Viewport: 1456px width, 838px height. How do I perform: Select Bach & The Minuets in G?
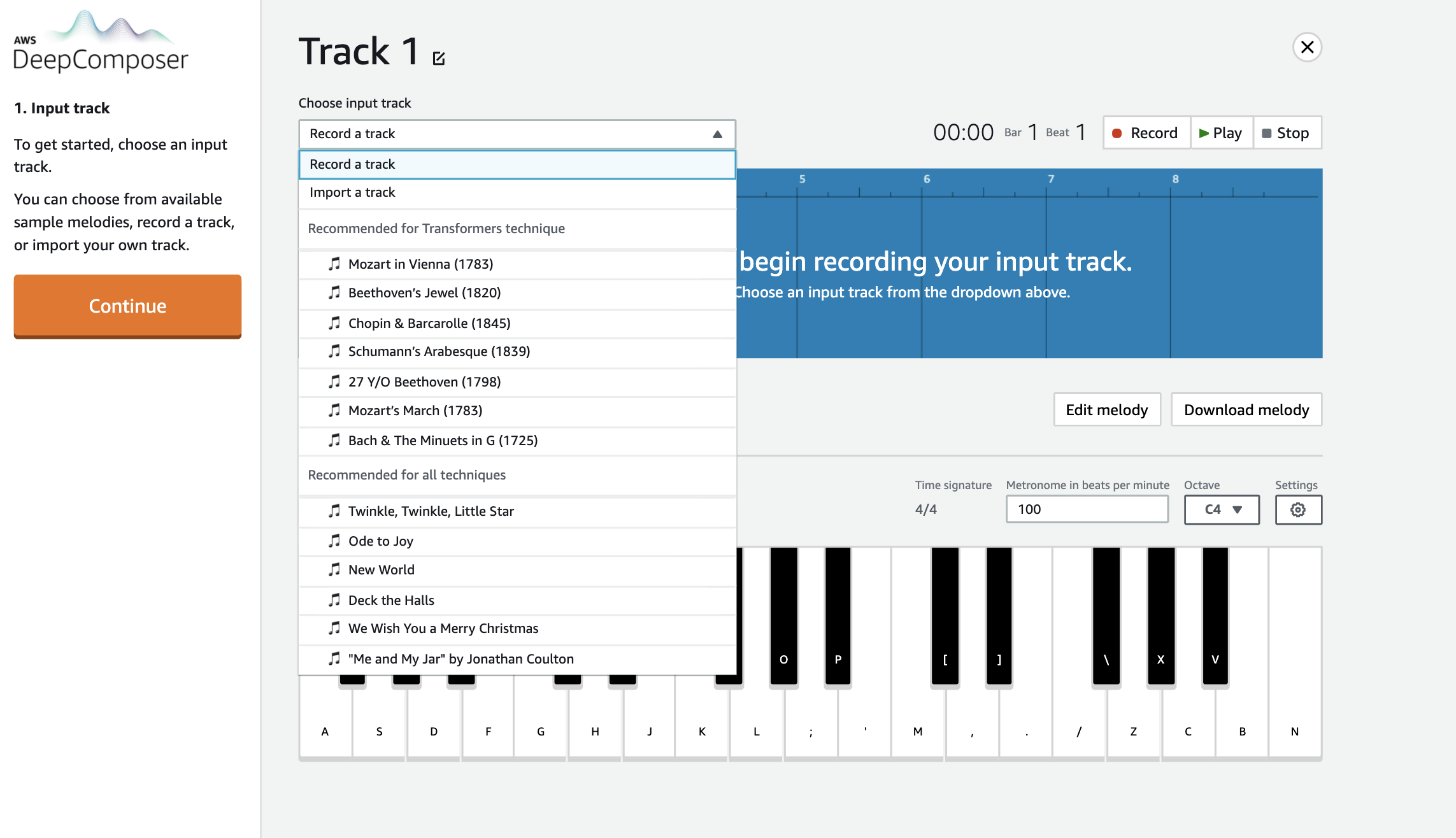click(443, 441)
